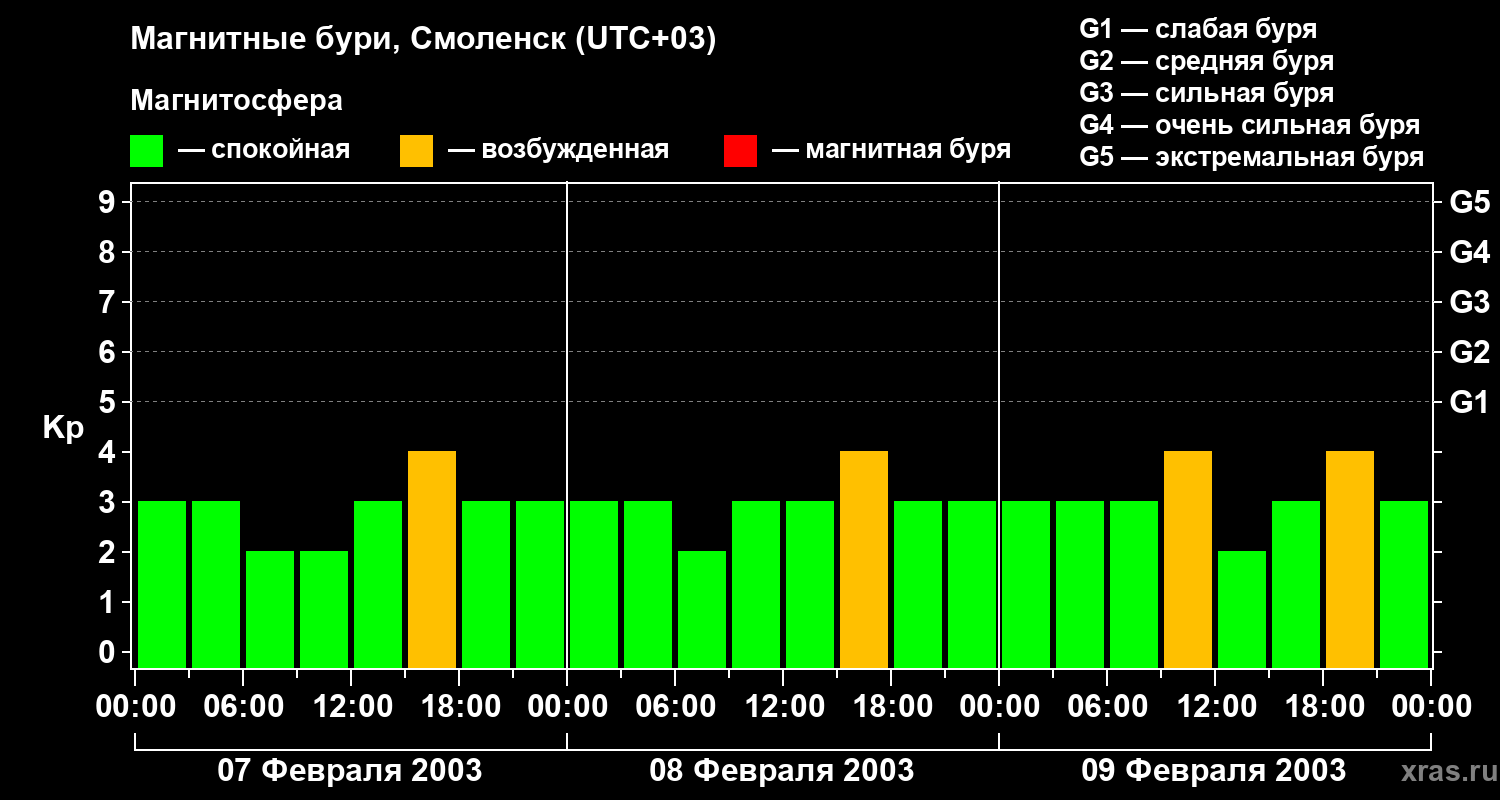Click the first 12:00 time tick label
The height and width of the screenshot is (800, 1500).
[351, 707]
